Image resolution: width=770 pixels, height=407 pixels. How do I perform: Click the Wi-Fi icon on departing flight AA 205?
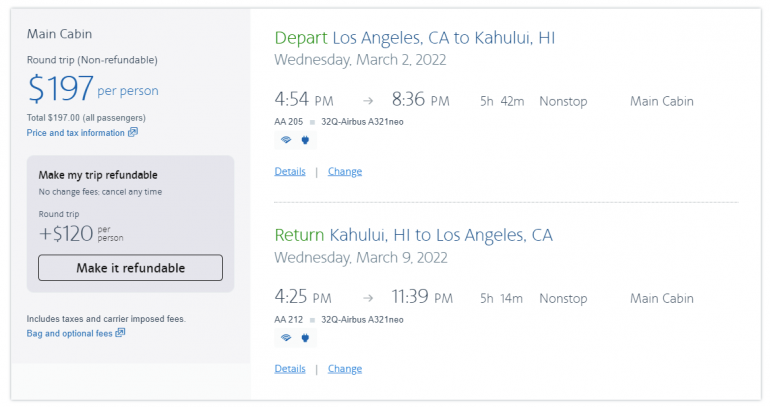[x=285, y=140]
